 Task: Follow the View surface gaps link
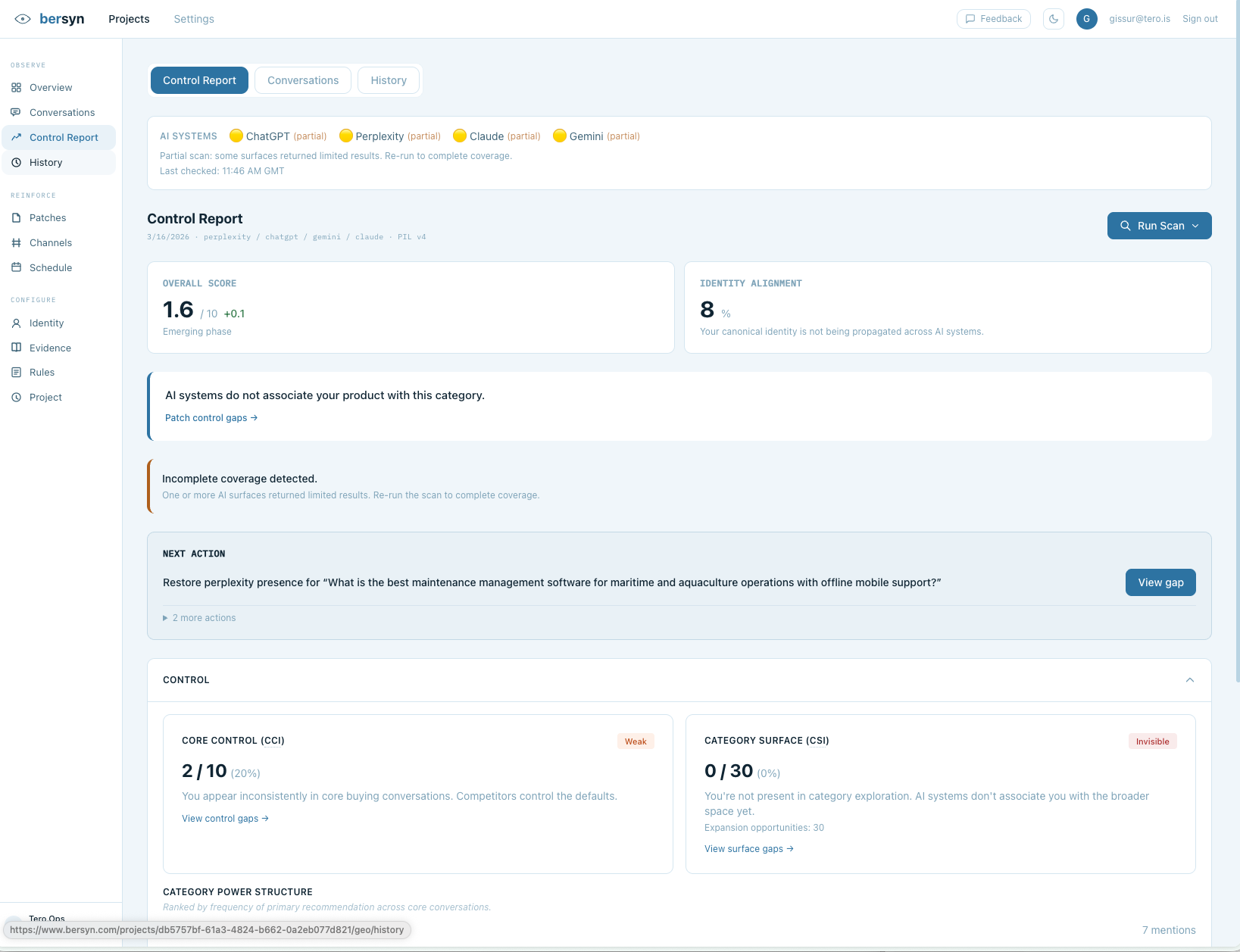749,849
